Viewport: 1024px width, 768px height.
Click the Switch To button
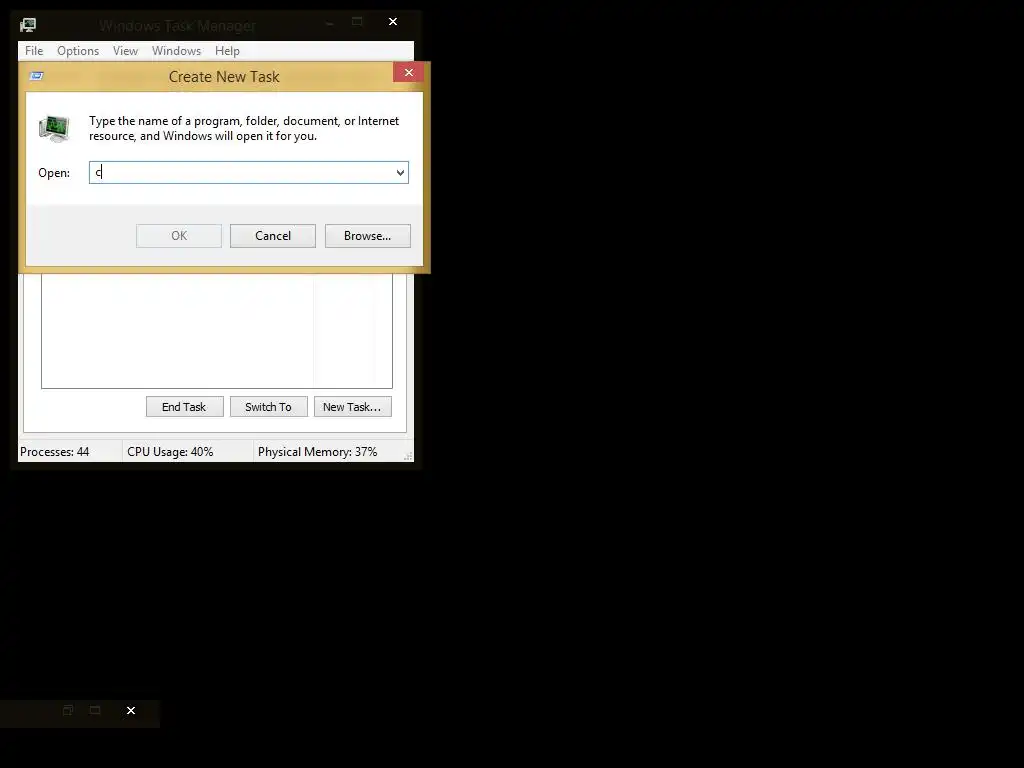click(268, 407)
